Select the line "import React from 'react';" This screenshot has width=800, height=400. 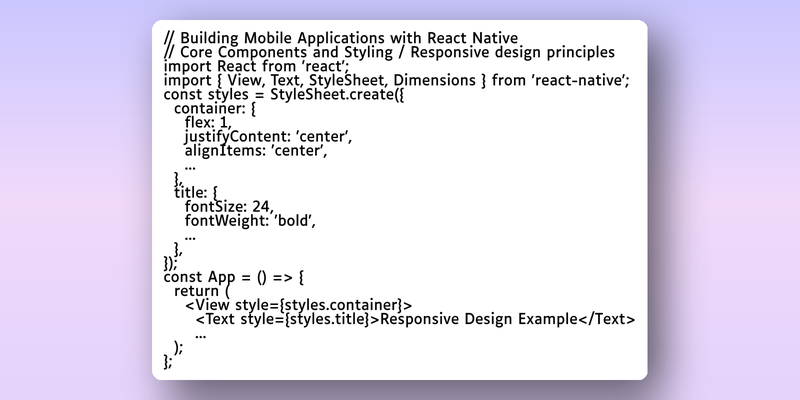[x=256, y=66]
